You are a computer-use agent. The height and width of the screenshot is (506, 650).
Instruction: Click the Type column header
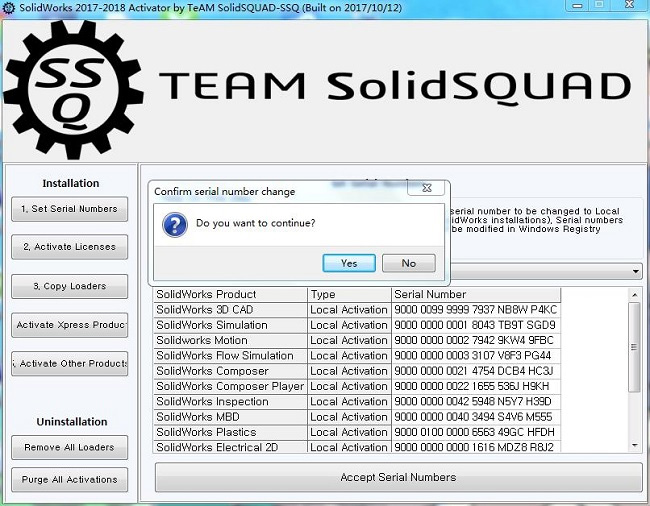tap(349, 295)
